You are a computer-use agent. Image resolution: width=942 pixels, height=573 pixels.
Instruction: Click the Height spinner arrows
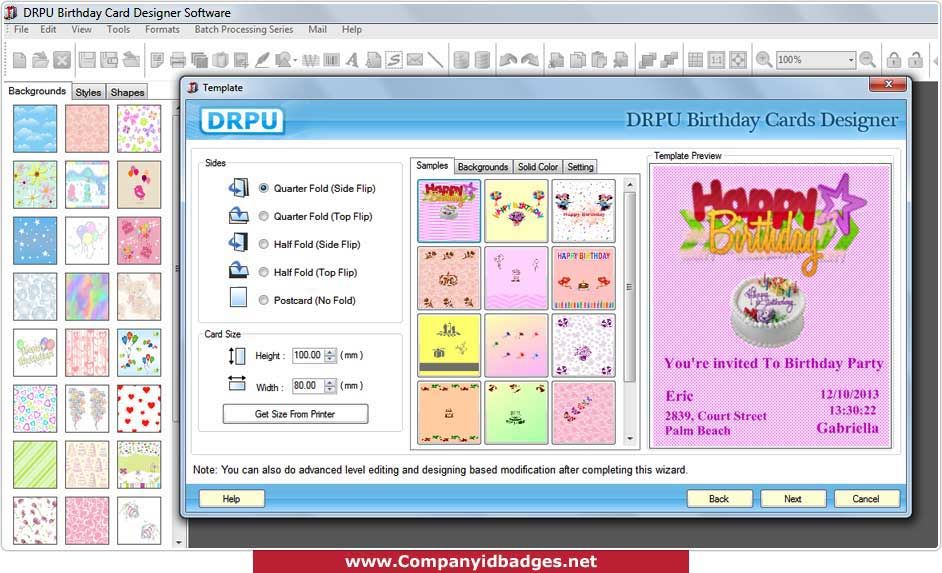tap(330, 355)
